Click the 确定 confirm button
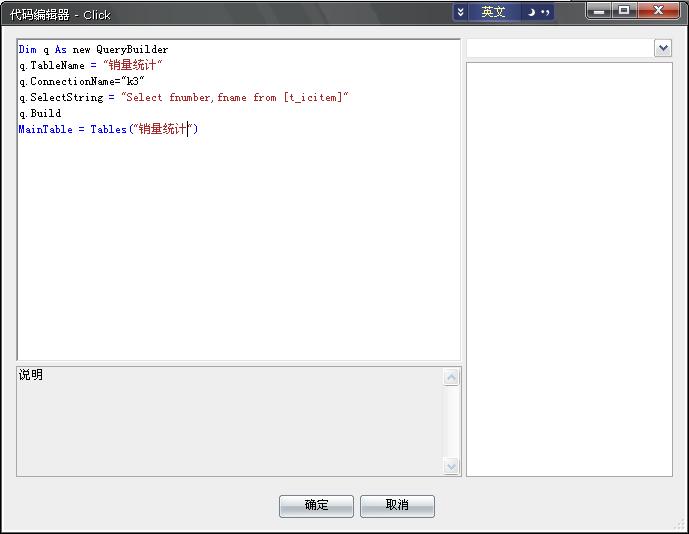 point(316,506)
